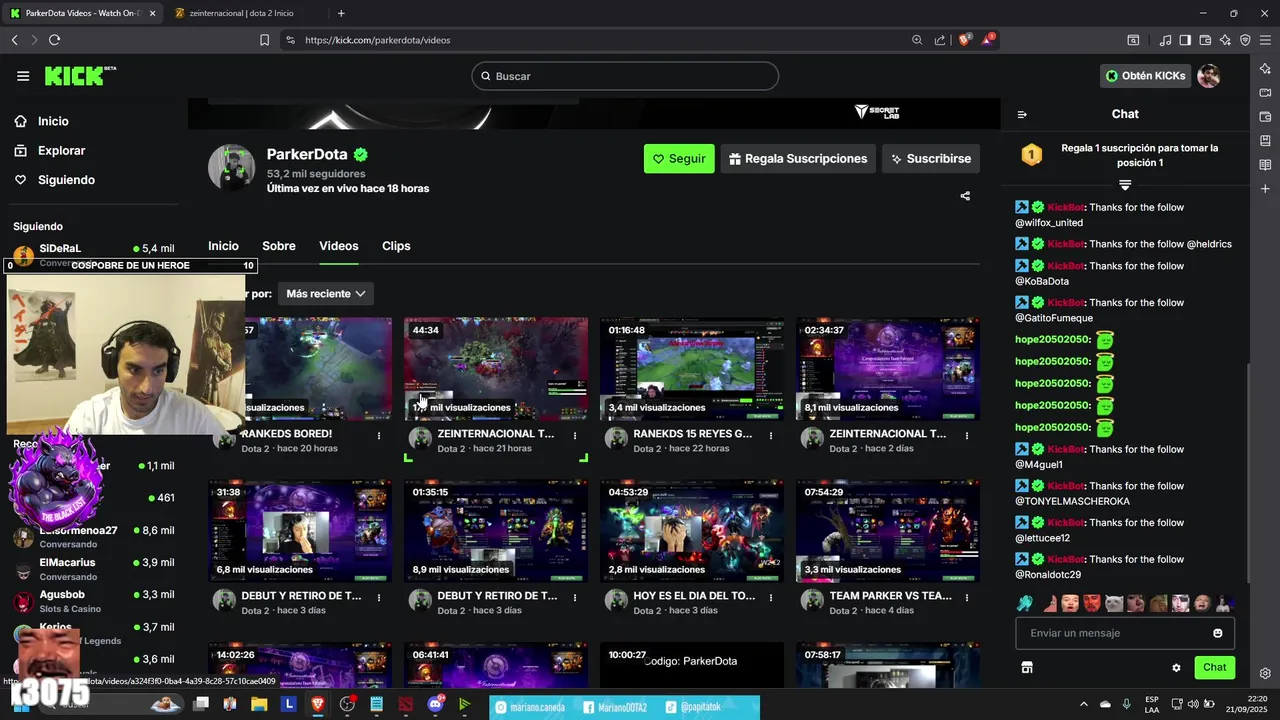Select the Videos tab
Screen dimensions: 1280x720
[x=339, y=246]
